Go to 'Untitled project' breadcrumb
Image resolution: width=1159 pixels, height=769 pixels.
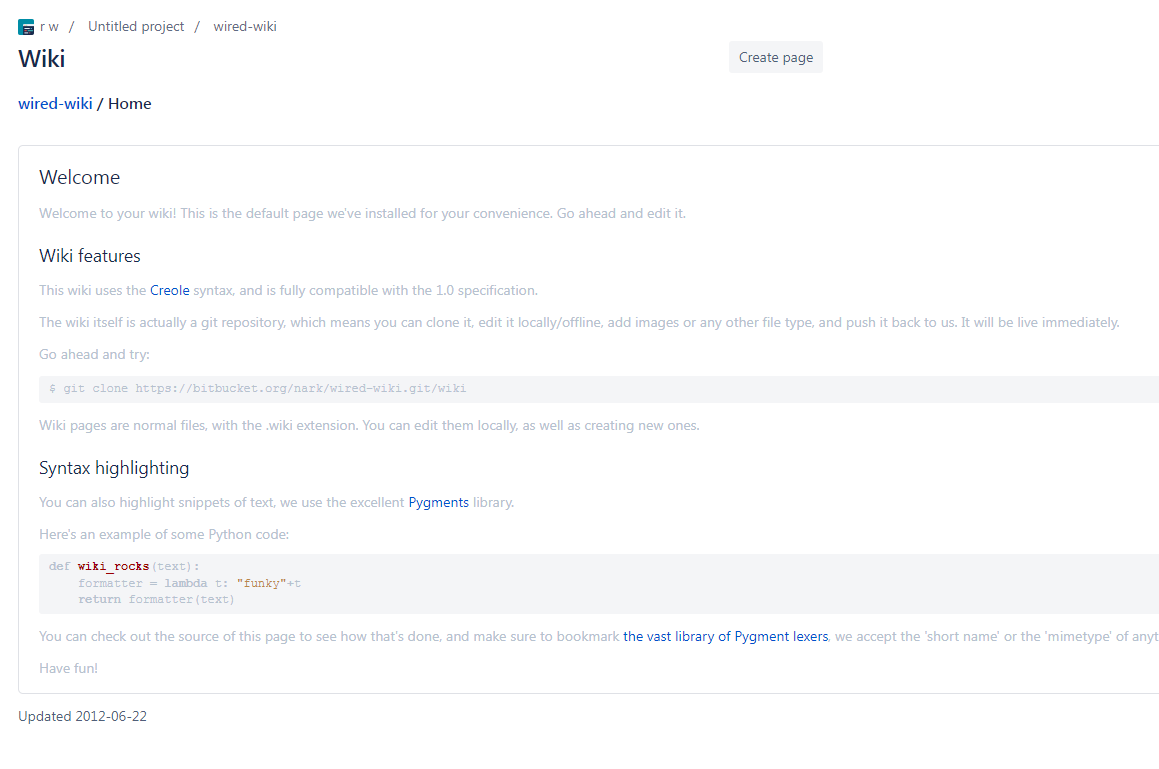point(136,27)
